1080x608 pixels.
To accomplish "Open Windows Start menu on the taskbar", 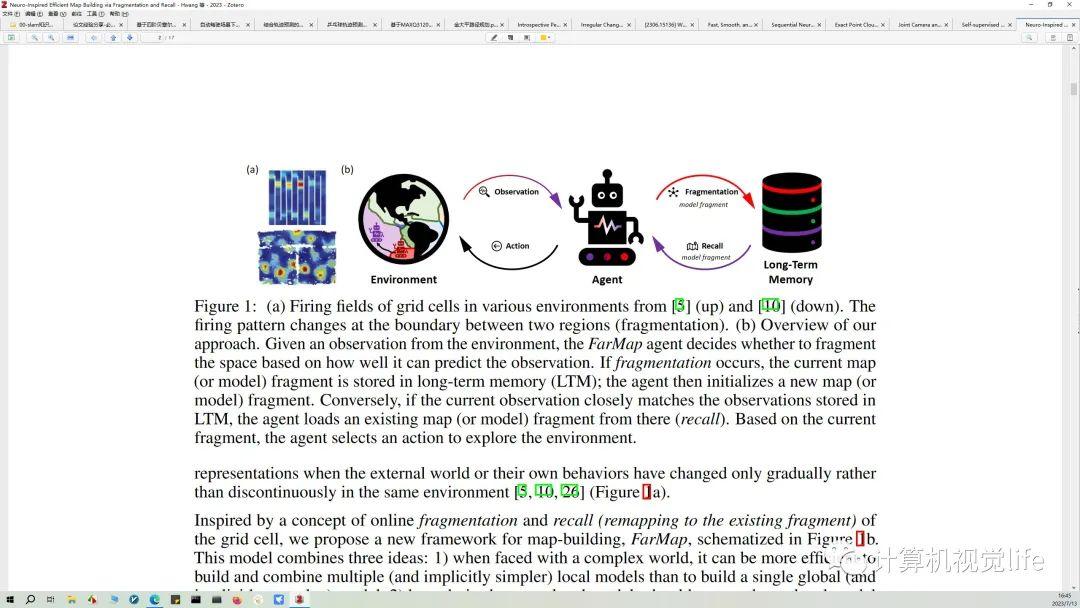I will [x=9, y=599].
